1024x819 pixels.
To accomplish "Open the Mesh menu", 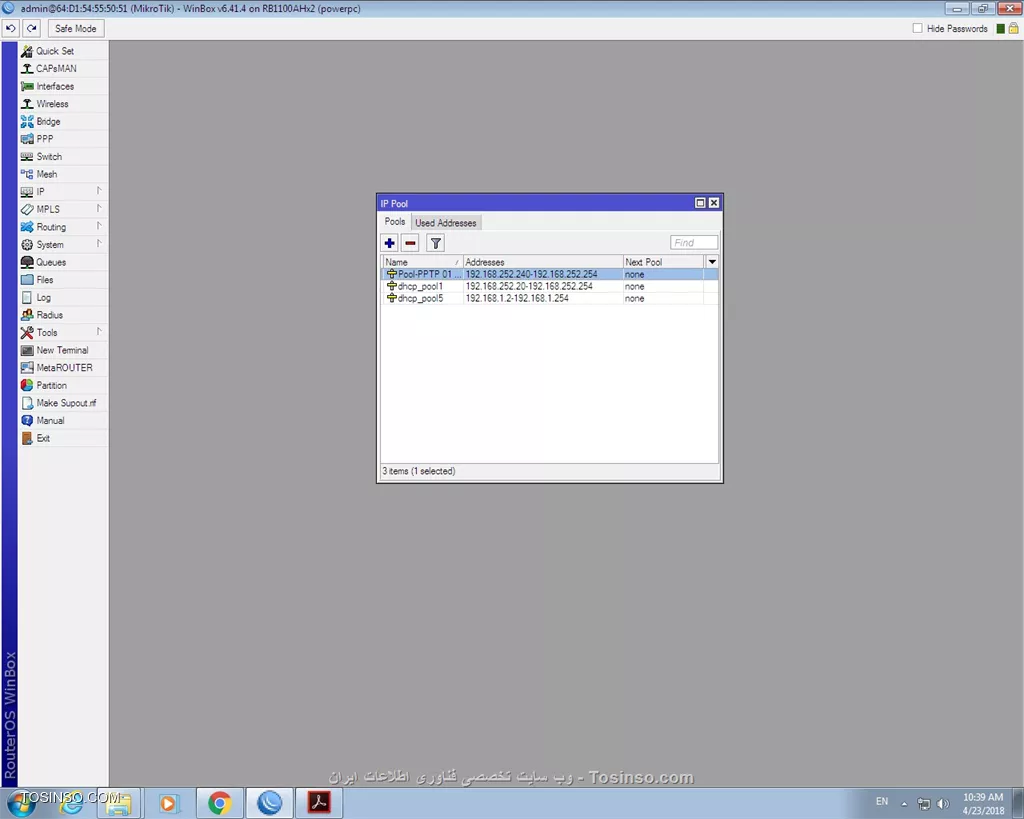I will click(x=63, y=174).
